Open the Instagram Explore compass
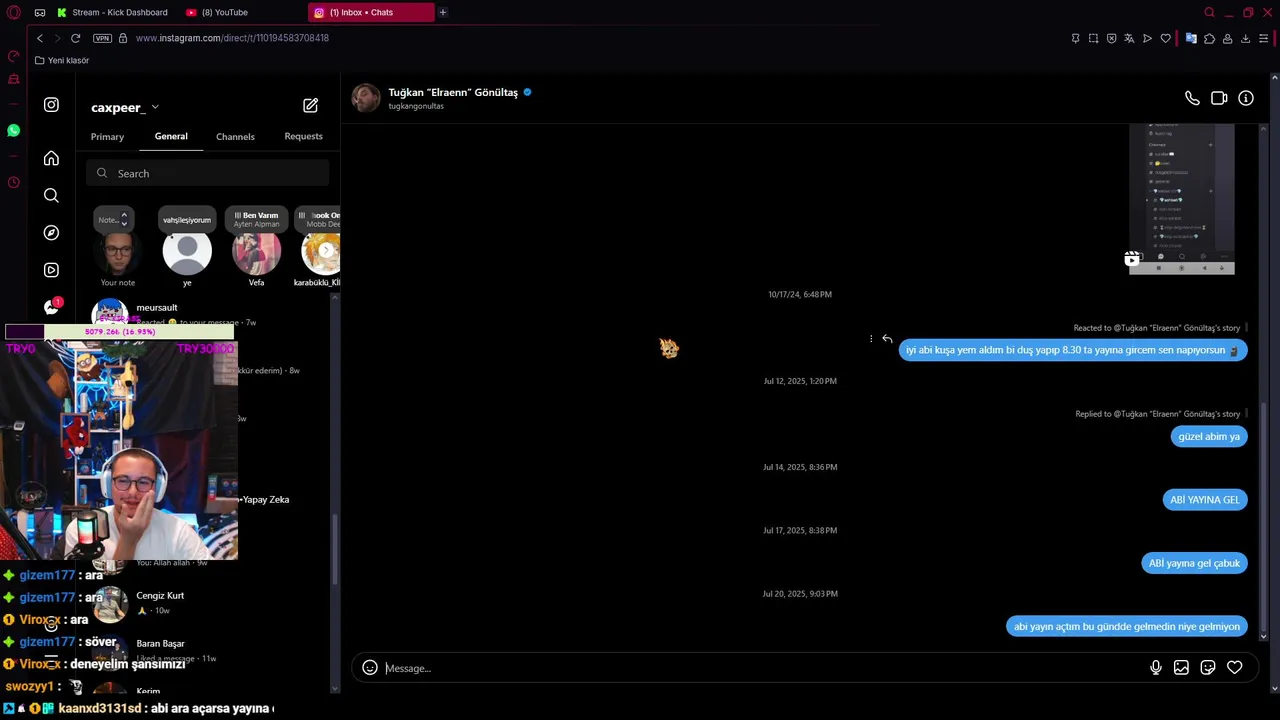This screenshot has height=720, width=1280. pyautogui.click(x=51, y=232)
